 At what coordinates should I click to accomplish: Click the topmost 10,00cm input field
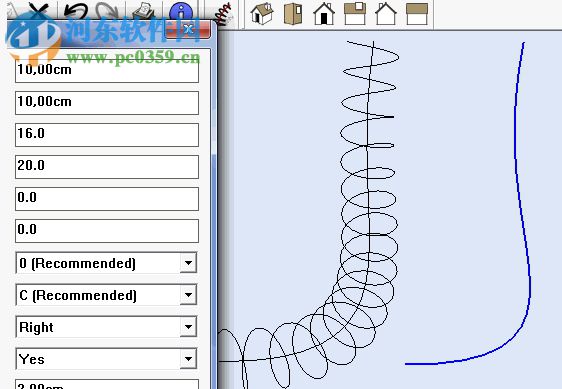pyautogui.click(x=107, y=70)
